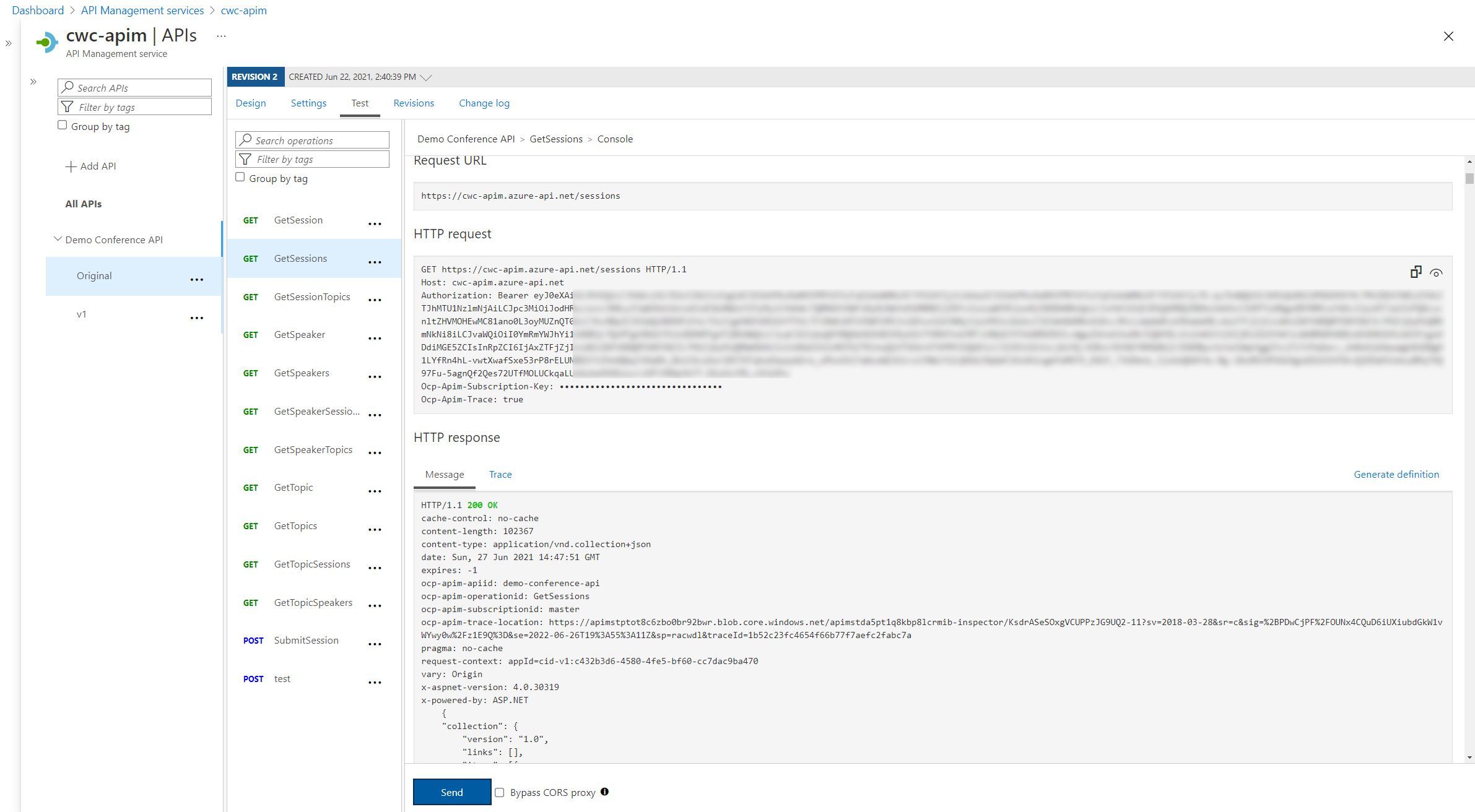Switch to the Settings tab

(x=308, y=103)
